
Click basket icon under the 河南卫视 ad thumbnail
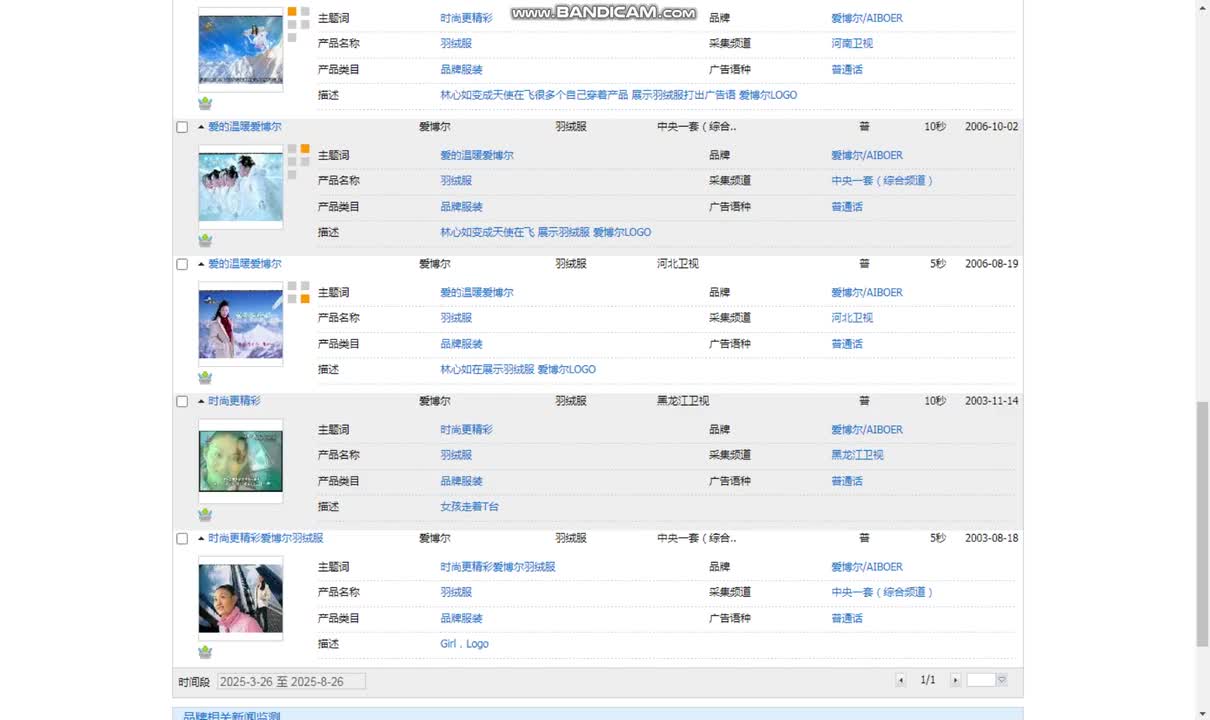[205, 103]
